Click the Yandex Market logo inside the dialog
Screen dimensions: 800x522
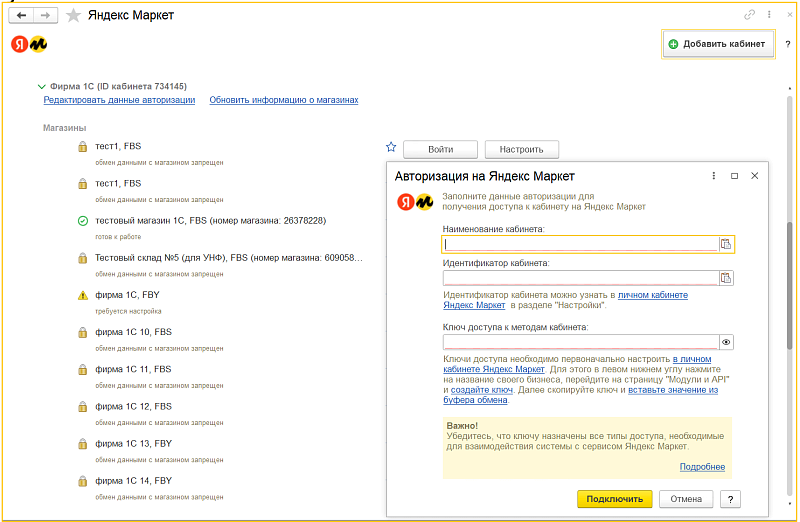[x=415, y=202]
